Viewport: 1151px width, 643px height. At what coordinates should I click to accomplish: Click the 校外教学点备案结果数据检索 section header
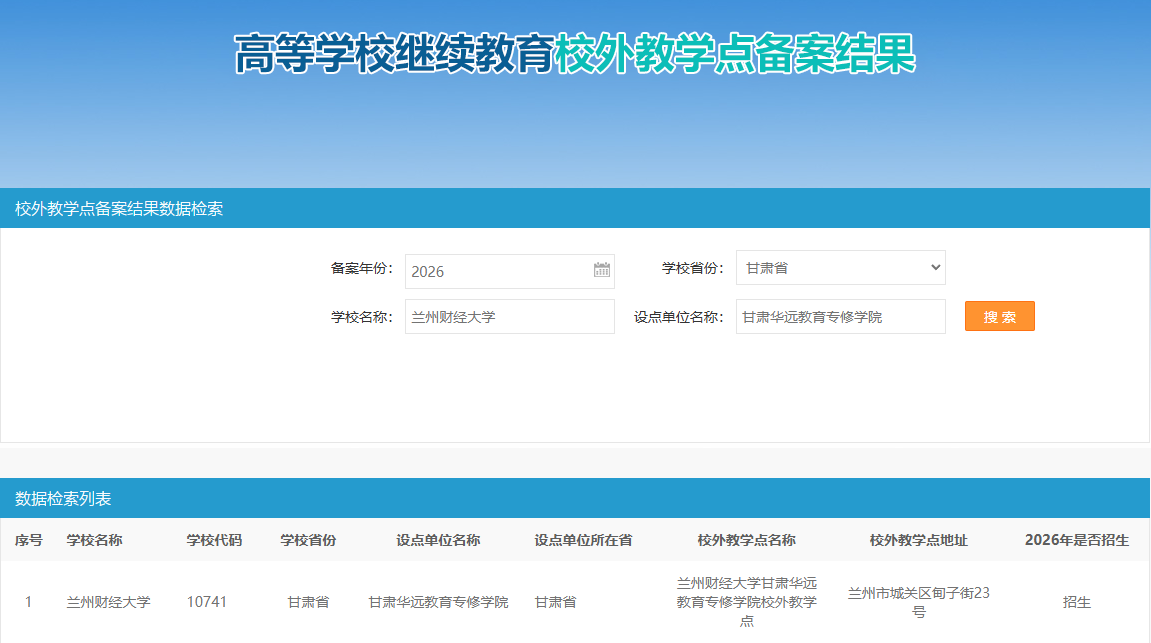119,208
